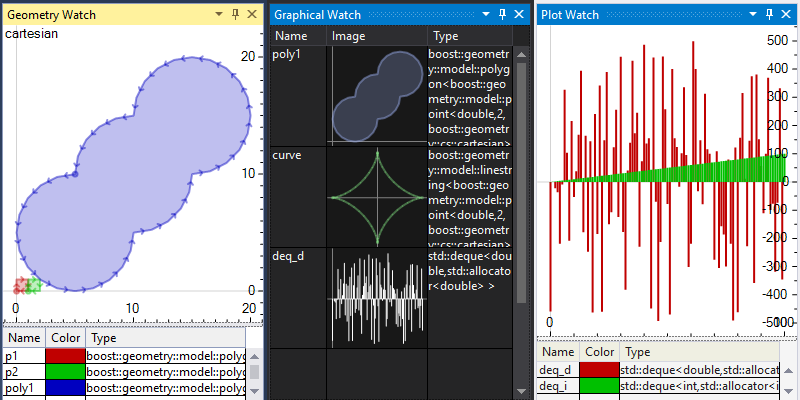Click the curve linestring type text
The height and width of the screenshot is (400, 800).
(x=469, y=198)
